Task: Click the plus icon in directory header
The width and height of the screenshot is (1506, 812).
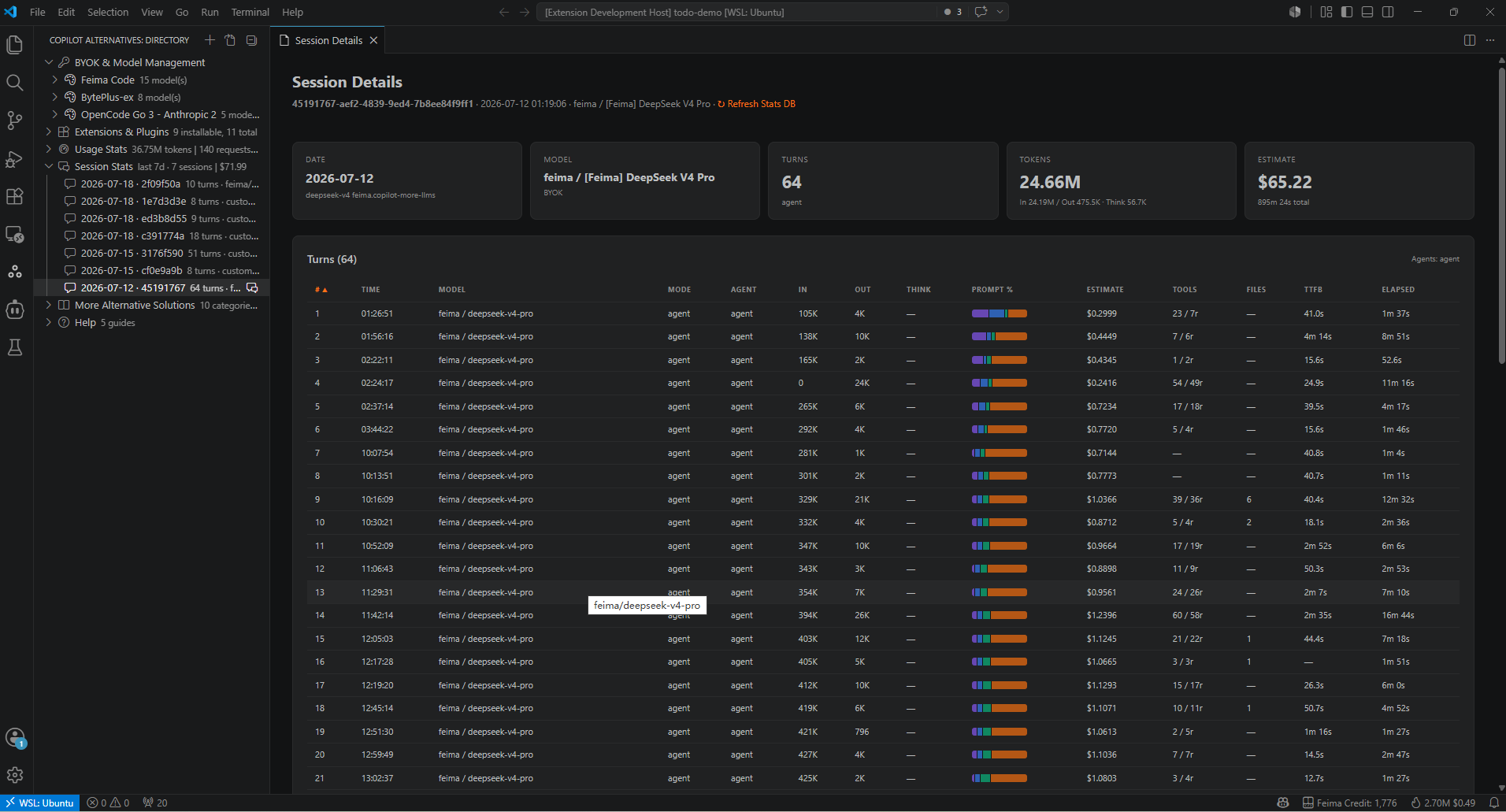Action: 210,40
